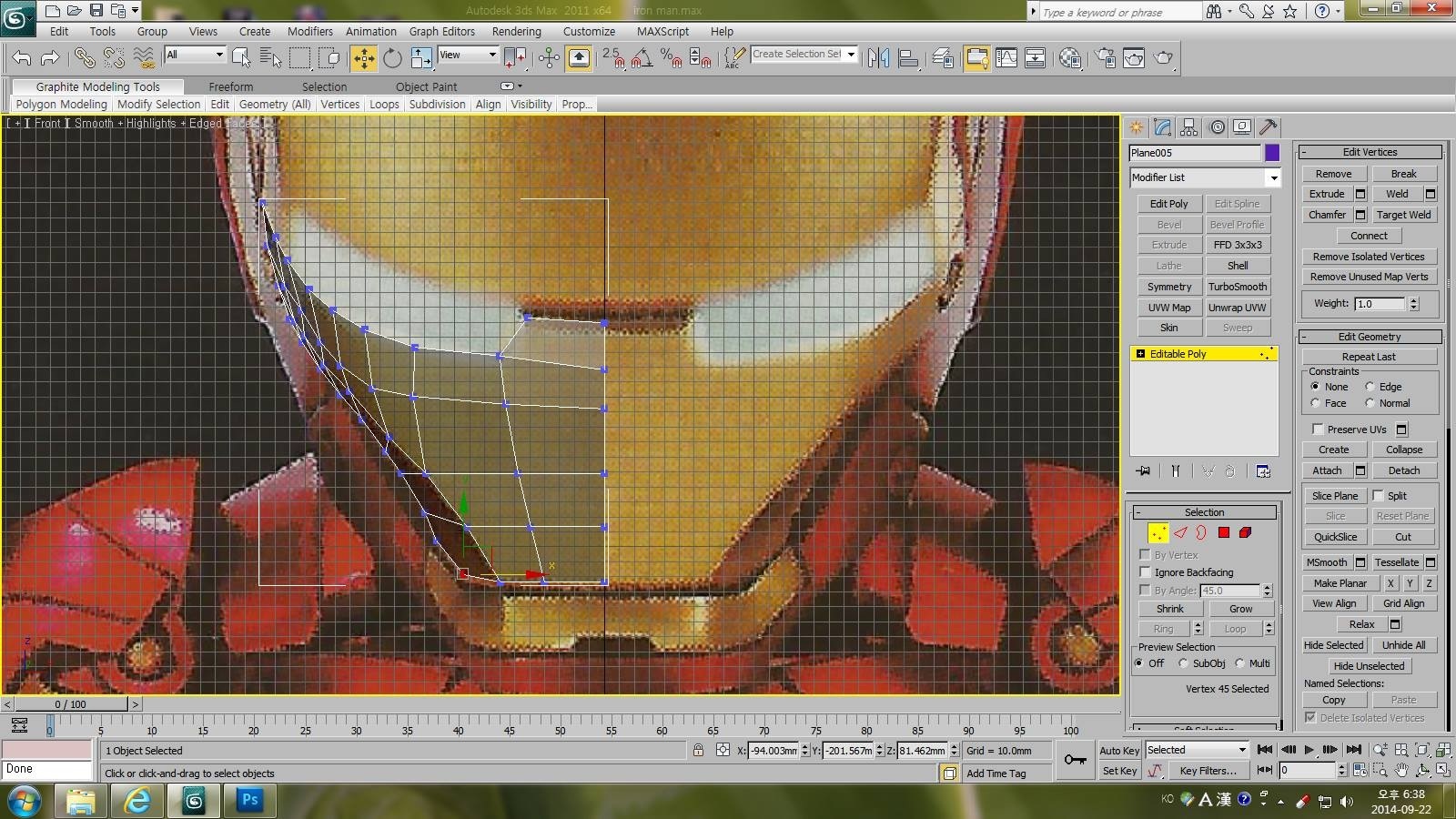Open the Rendering menu
Viewport: 1456px width, 819px height.
(516, 31)
